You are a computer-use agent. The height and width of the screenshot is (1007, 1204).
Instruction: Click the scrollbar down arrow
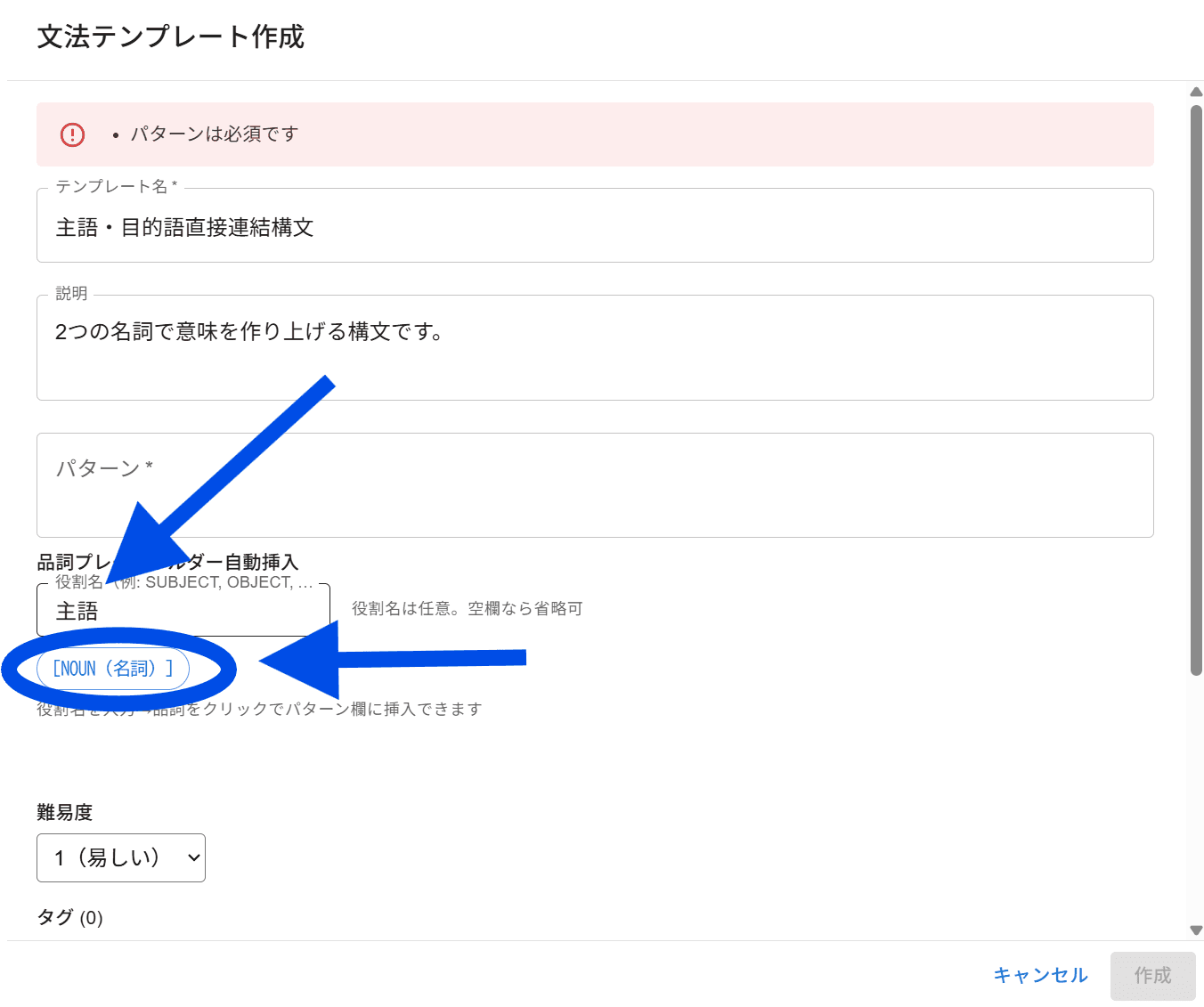1196,930
